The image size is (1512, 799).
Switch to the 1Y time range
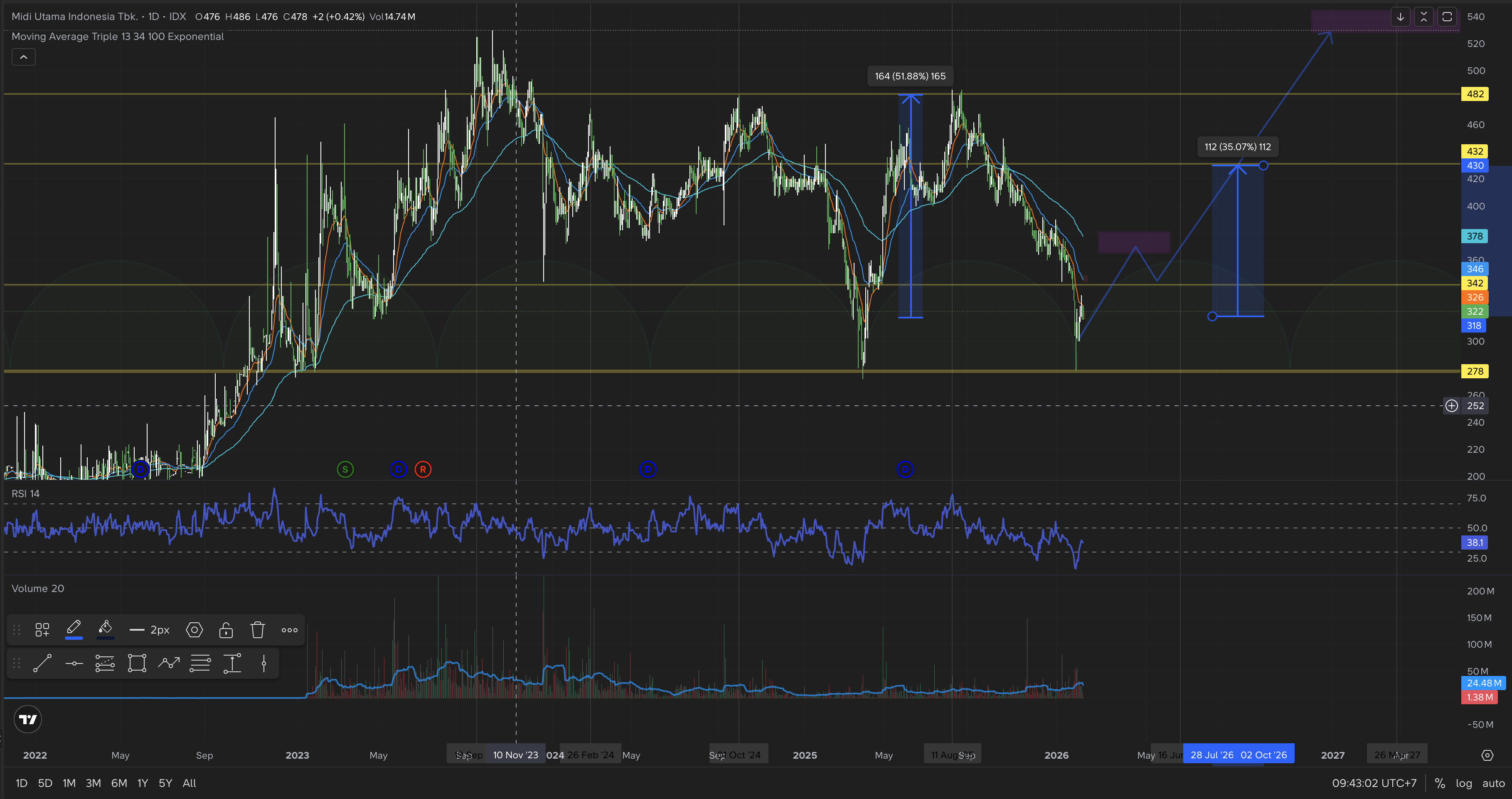[x=143, y=783]
